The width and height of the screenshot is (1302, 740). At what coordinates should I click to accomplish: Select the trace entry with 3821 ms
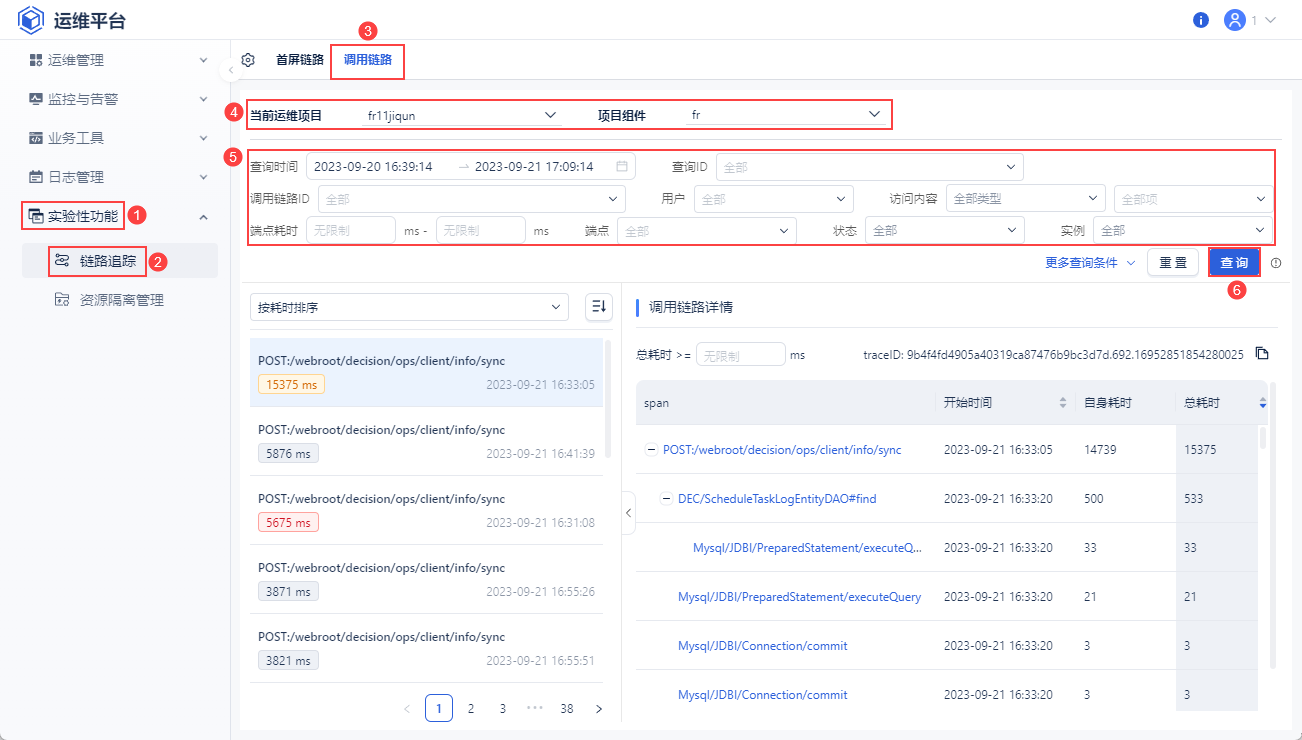(426, 648)
